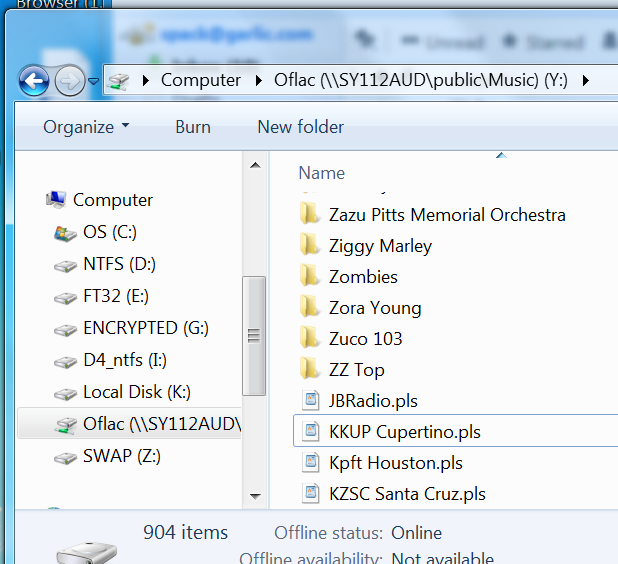Click the FT32 (E:) drive icon
The width and height of the screenshot is (618, 564).
65,298
